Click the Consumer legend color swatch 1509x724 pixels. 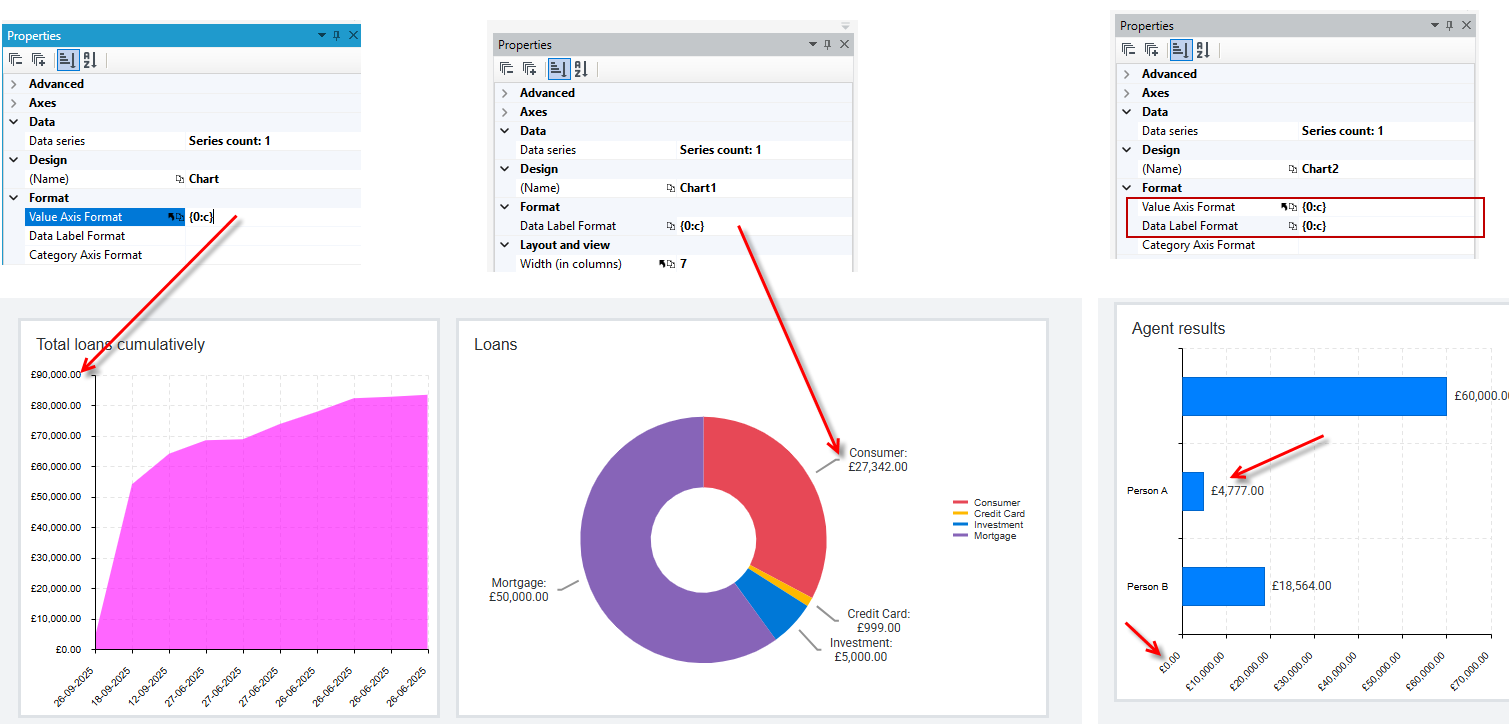960,503
